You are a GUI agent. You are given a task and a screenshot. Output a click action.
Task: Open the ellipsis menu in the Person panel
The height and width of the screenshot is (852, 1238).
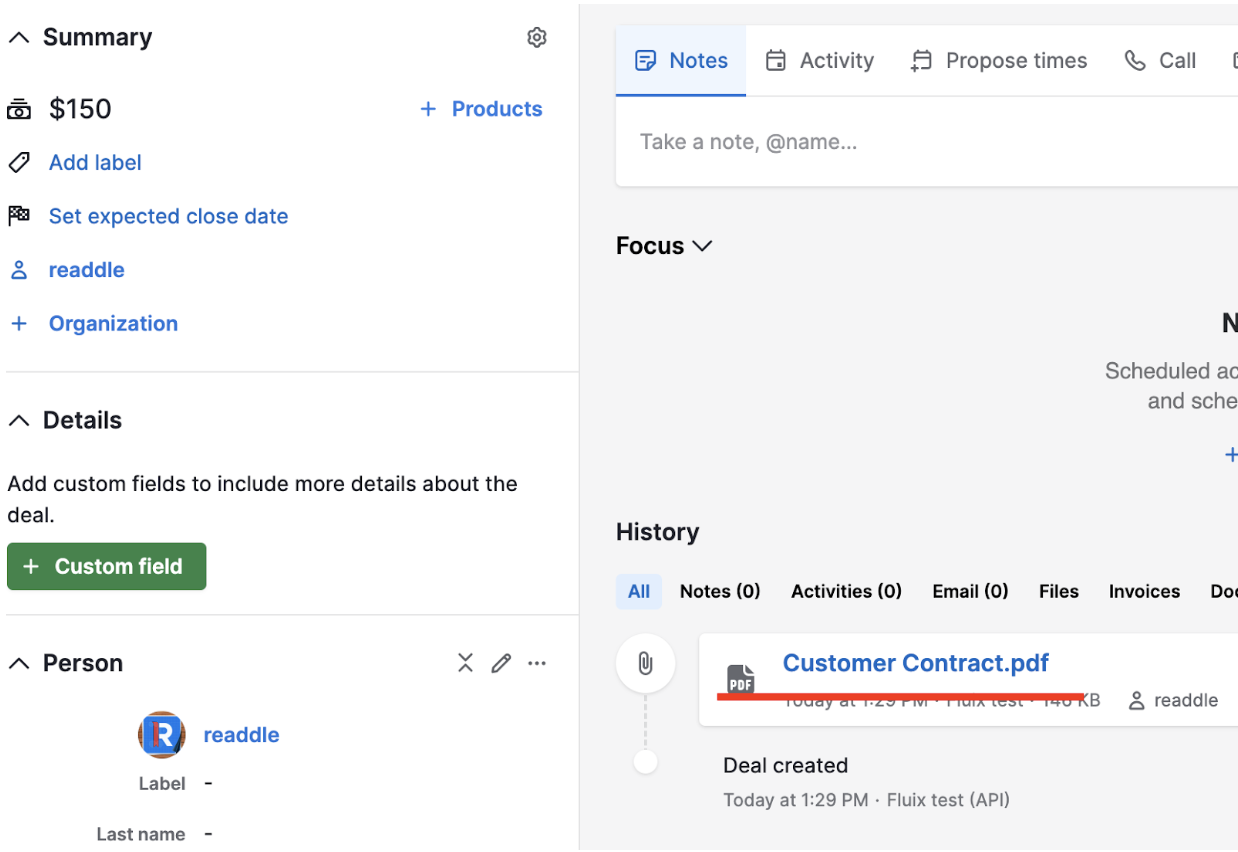click(537, 663)
